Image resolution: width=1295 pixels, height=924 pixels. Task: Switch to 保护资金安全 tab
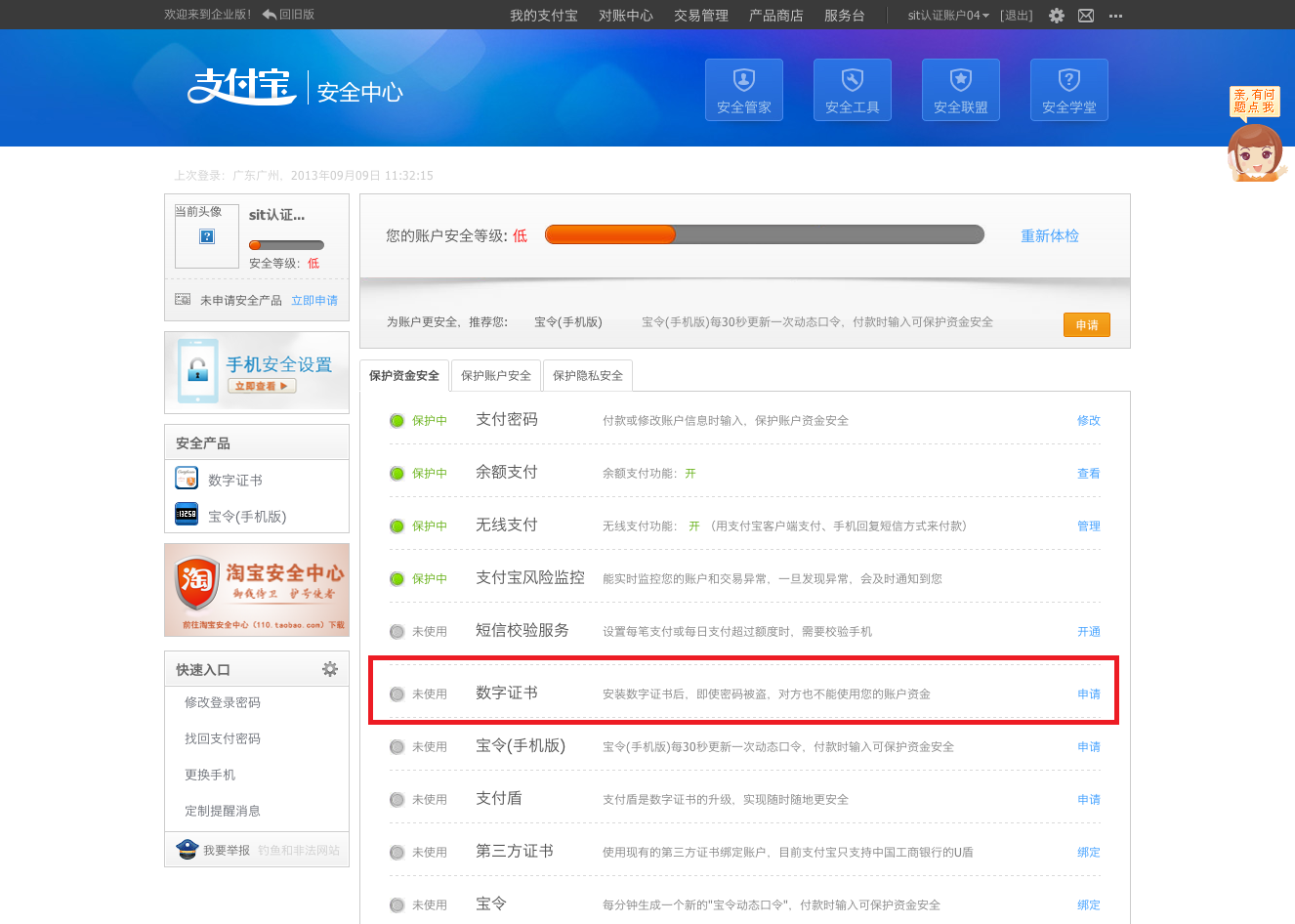tap(404, 376)
